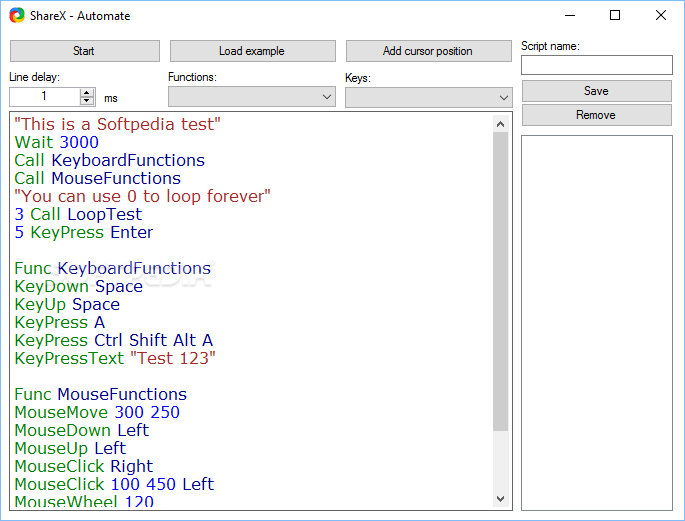This screenshot has height=521, width=685.
Task: Click the line Call KeyboardFunctions
Action: pyautogui.click(x=110, y=160)
